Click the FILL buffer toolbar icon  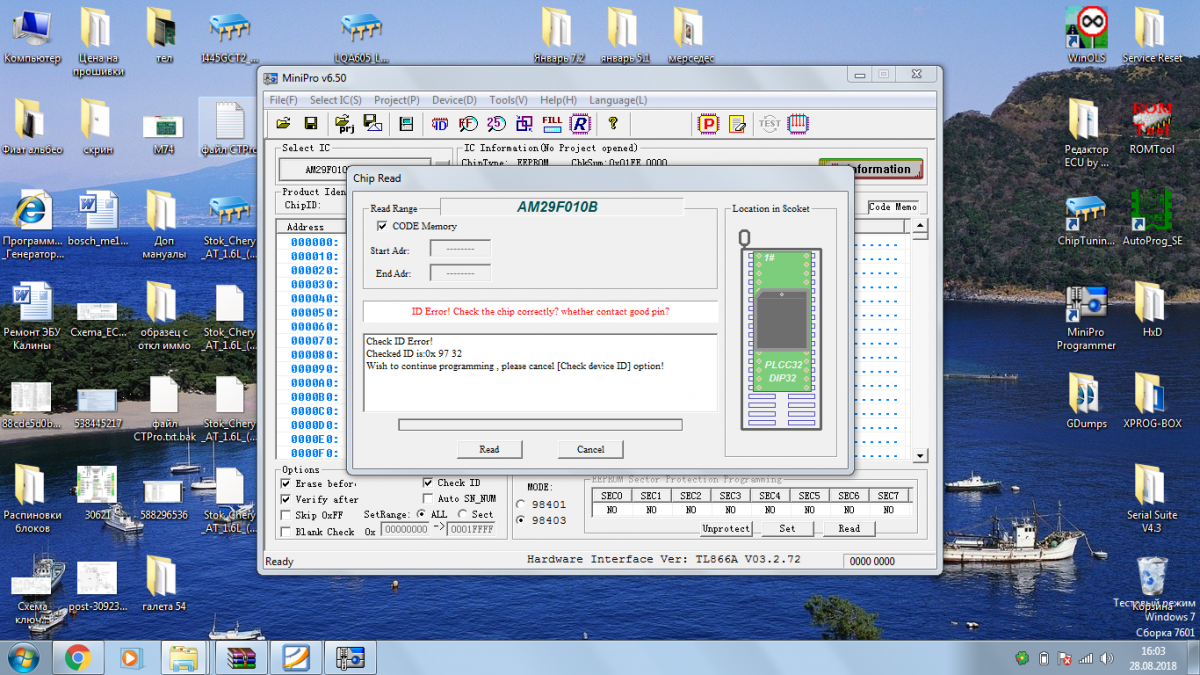[551, 123]
